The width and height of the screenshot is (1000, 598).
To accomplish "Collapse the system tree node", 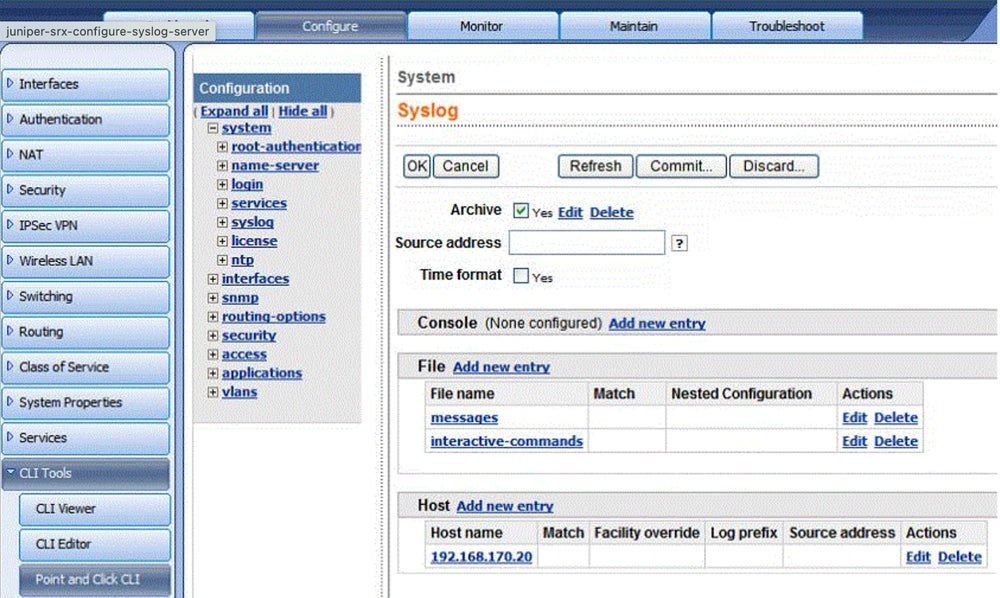I will tap(213, 128).
